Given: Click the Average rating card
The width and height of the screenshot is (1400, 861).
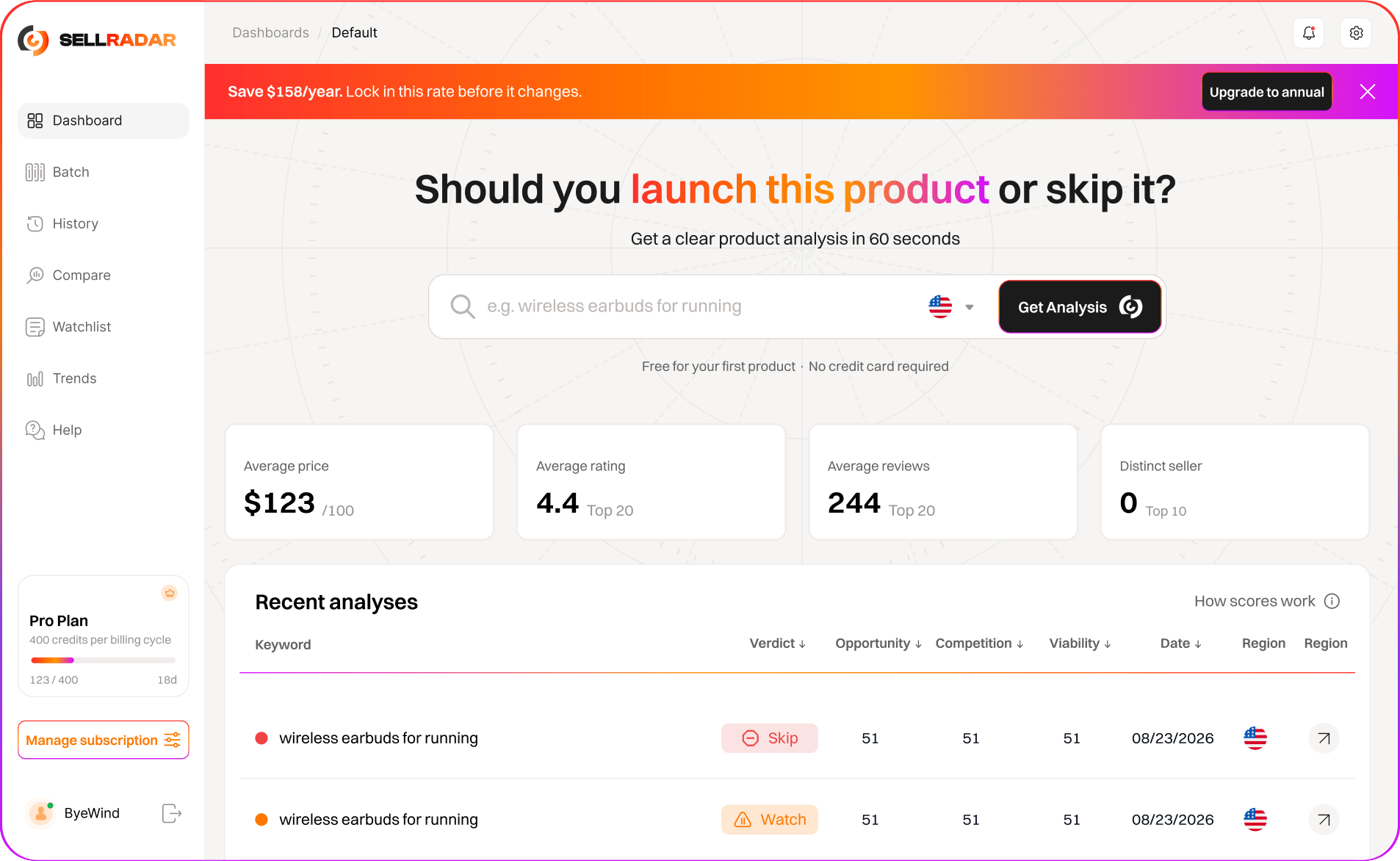Looking at the screenshot, I should pyautogui.click(x=651, y=482).
